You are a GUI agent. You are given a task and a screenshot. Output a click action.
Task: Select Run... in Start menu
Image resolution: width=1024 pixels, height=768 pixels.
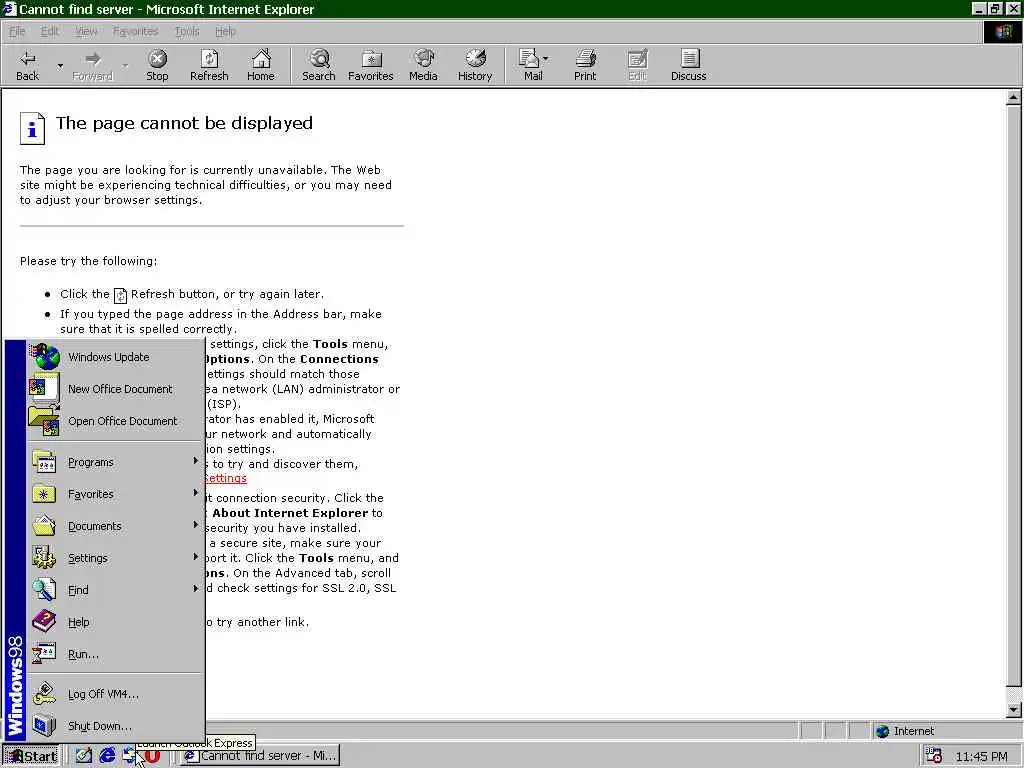[x=116, y=654]
